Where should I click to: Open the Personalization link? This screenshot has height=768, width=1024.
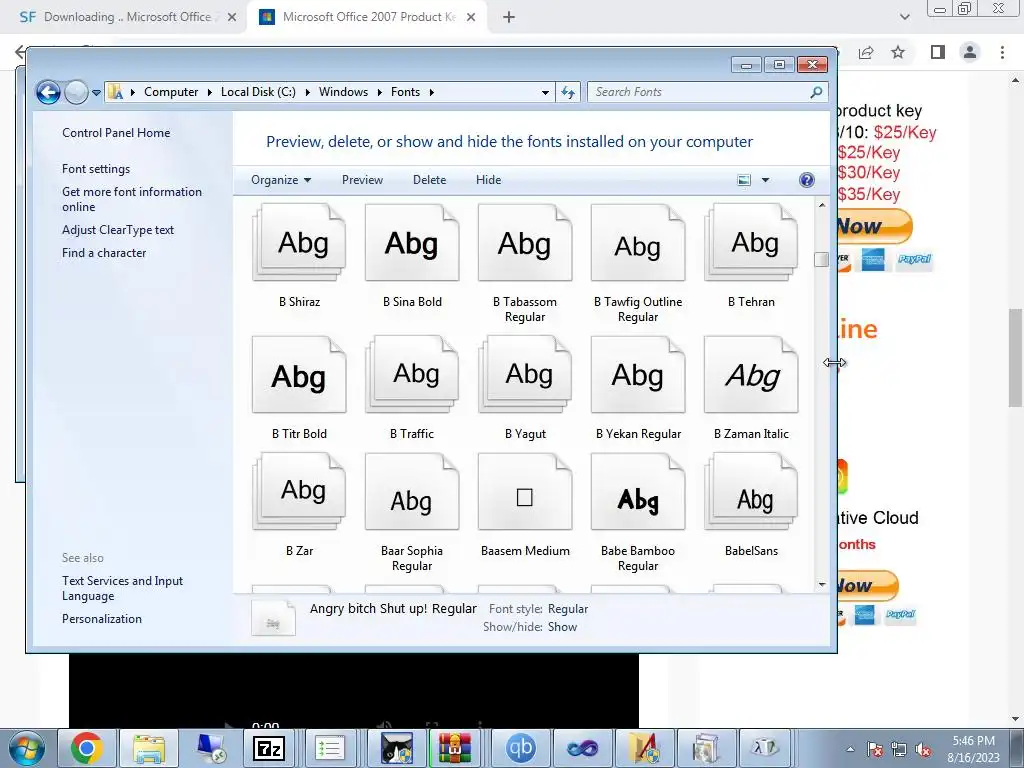pyautogui.click(x=102, y=618)
